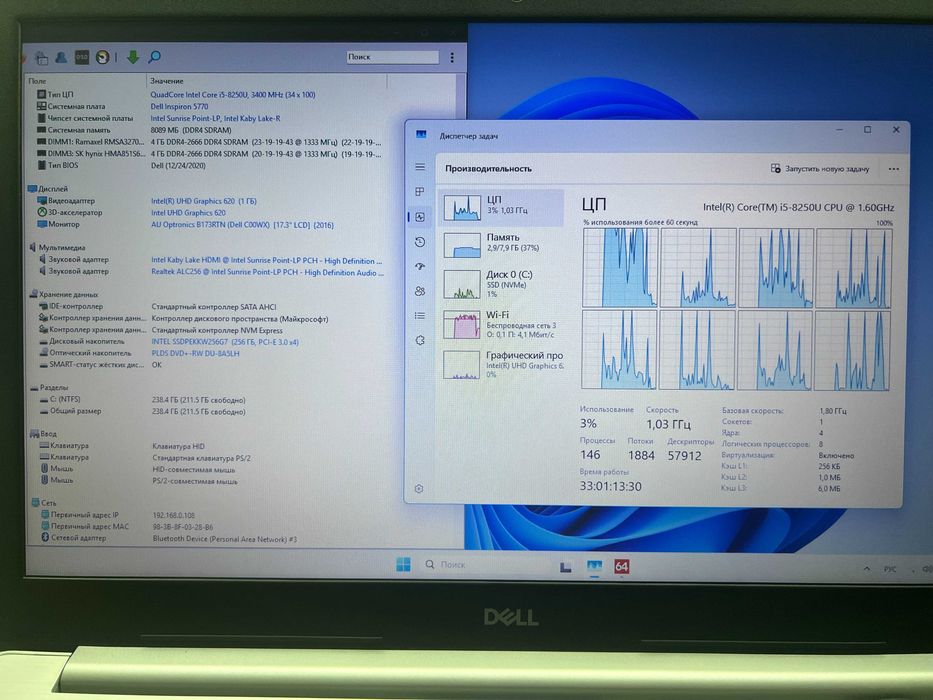The width and height of the screenshot is (933, 700).
Task: Select the Сетевой адаптер Bluetooth icon row
Action: 45,538
